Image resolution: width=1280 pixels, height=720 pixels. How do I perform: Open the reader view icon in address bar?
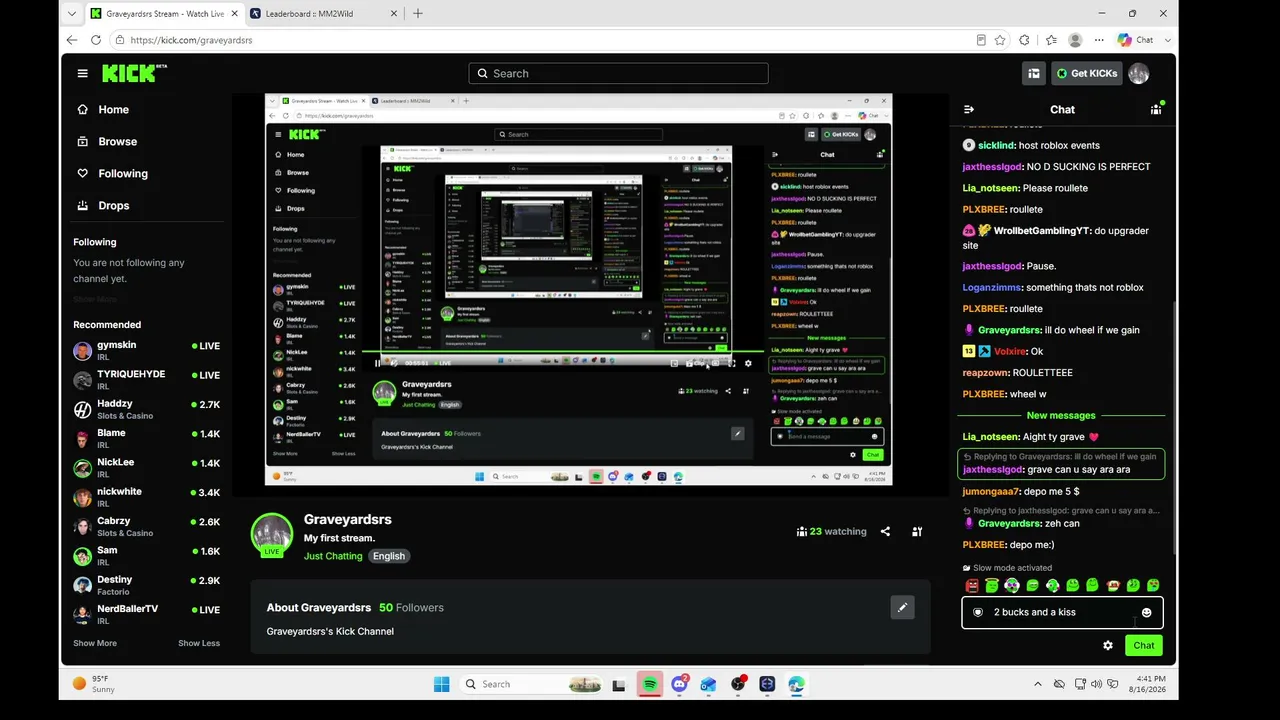click(981, 40)
